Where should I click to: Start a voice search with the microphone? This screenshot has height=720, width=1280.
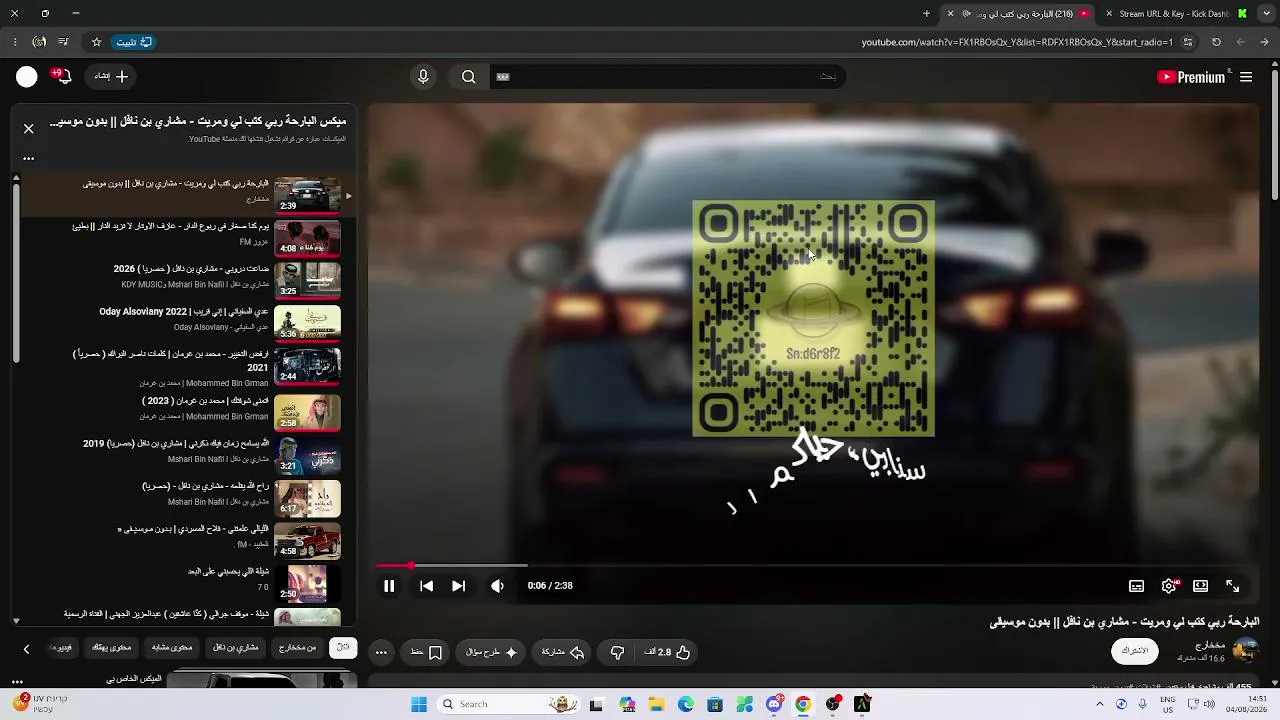pos(423,77)
